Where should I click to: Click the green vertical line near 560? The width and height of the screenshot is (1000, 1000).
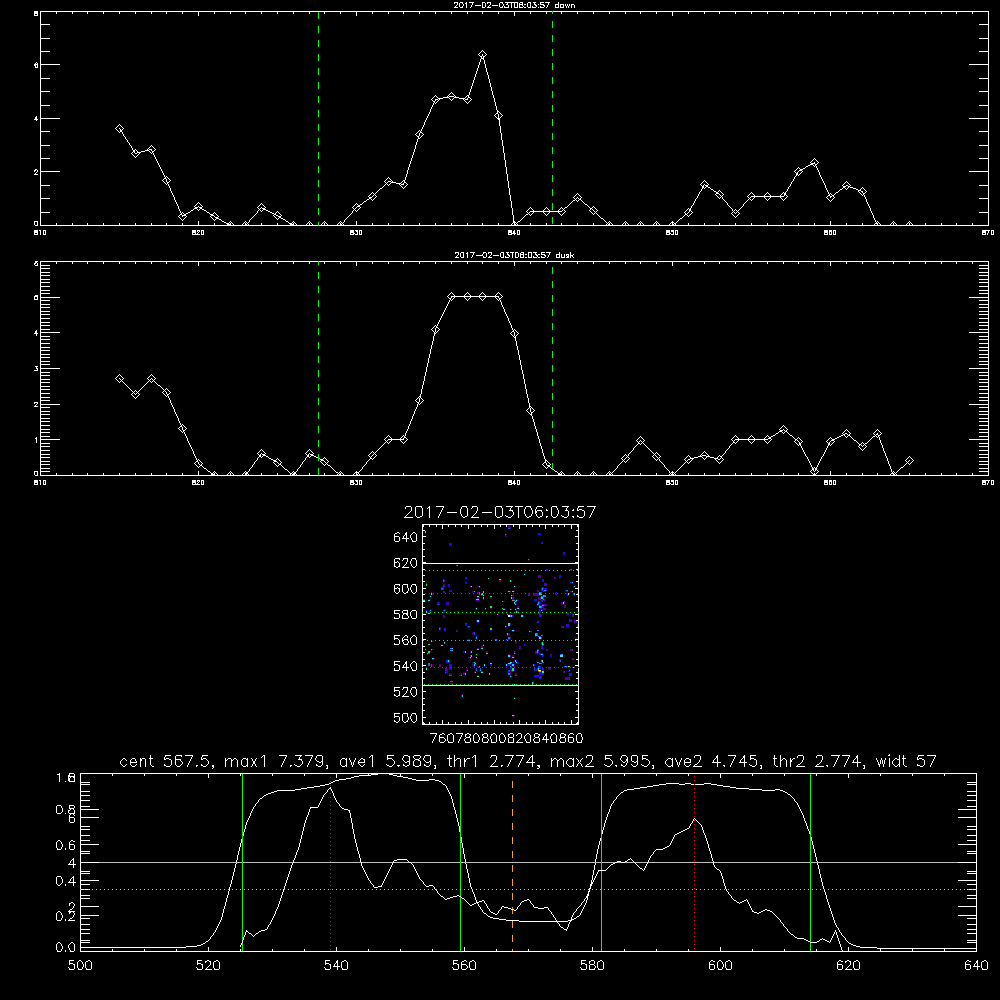coord(460,862)
